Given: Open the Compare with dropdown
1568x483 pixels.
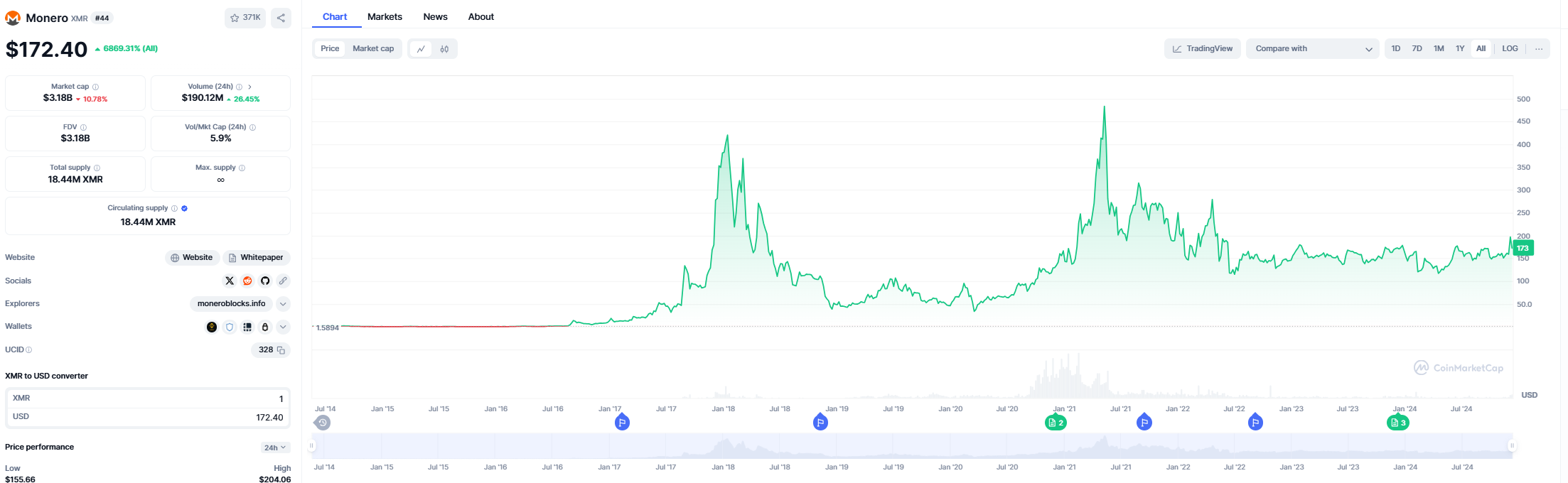Looking at the screenshot, I should click(1313, 49).
